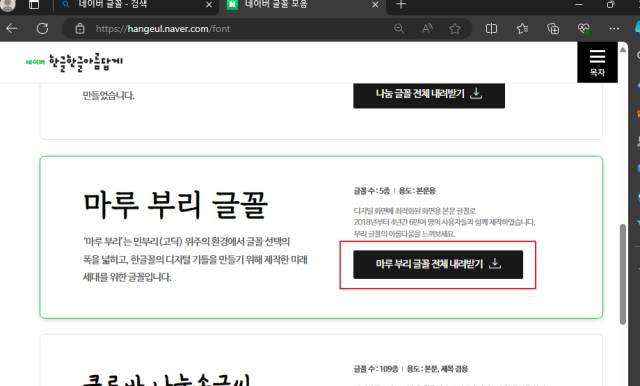This screenshot has height=386, width=640.
Task: Open a new browser tab
Action: pos(401,4)
